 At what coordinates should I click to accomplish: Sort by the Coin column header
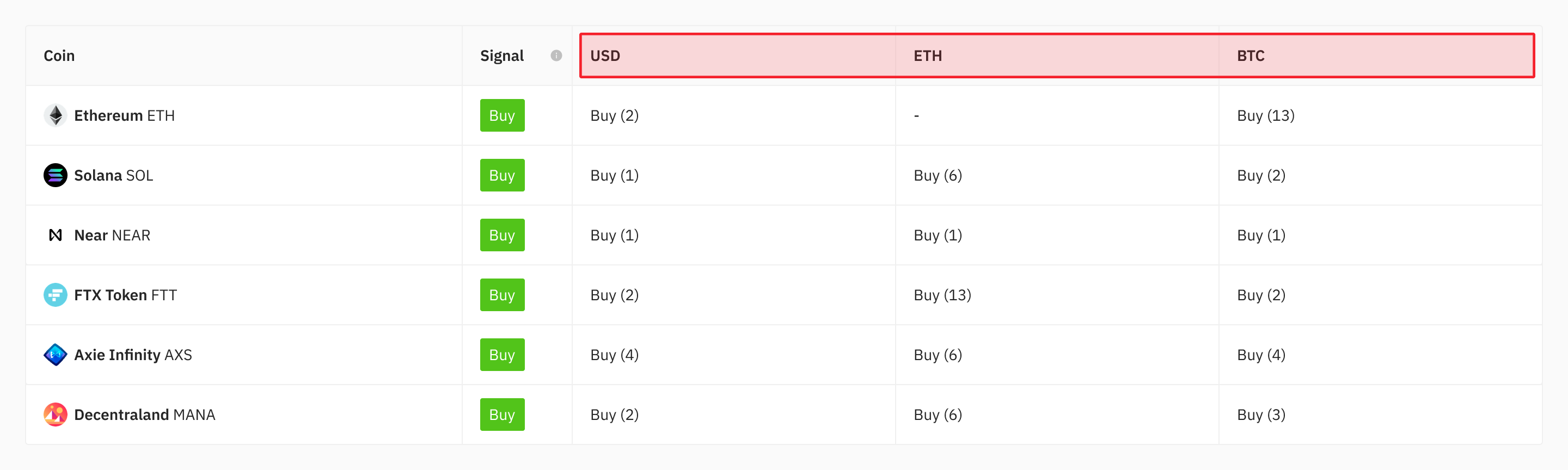click(59, 55)
